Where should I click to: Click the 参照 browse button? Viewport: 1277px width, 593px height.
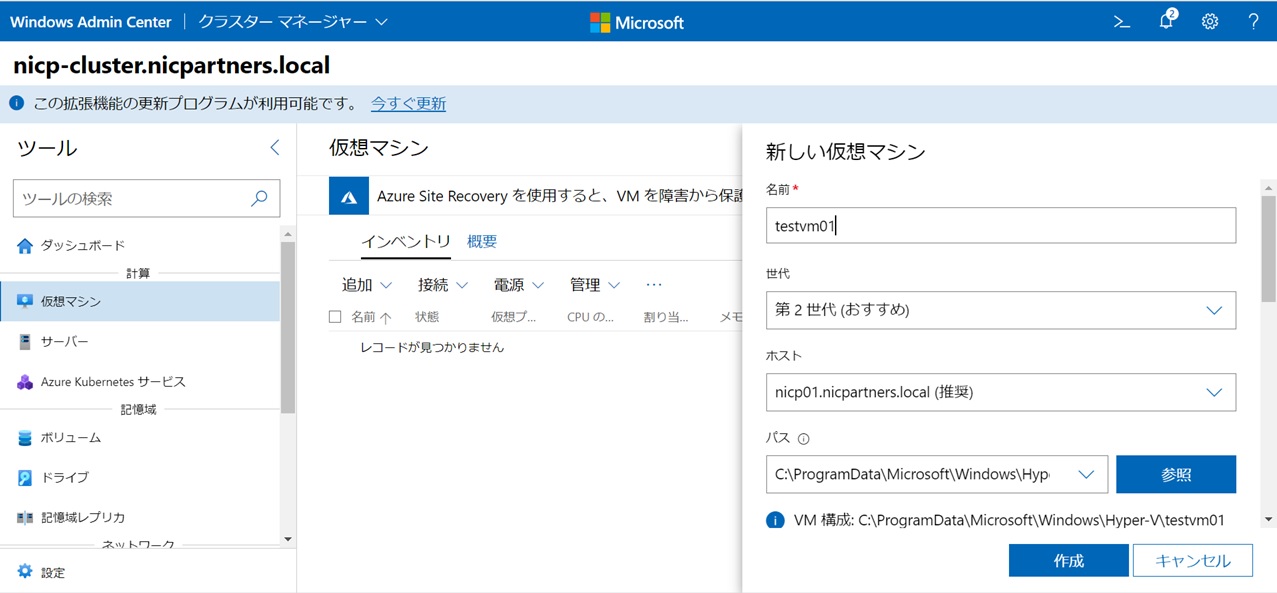(x=1175, y=475)
